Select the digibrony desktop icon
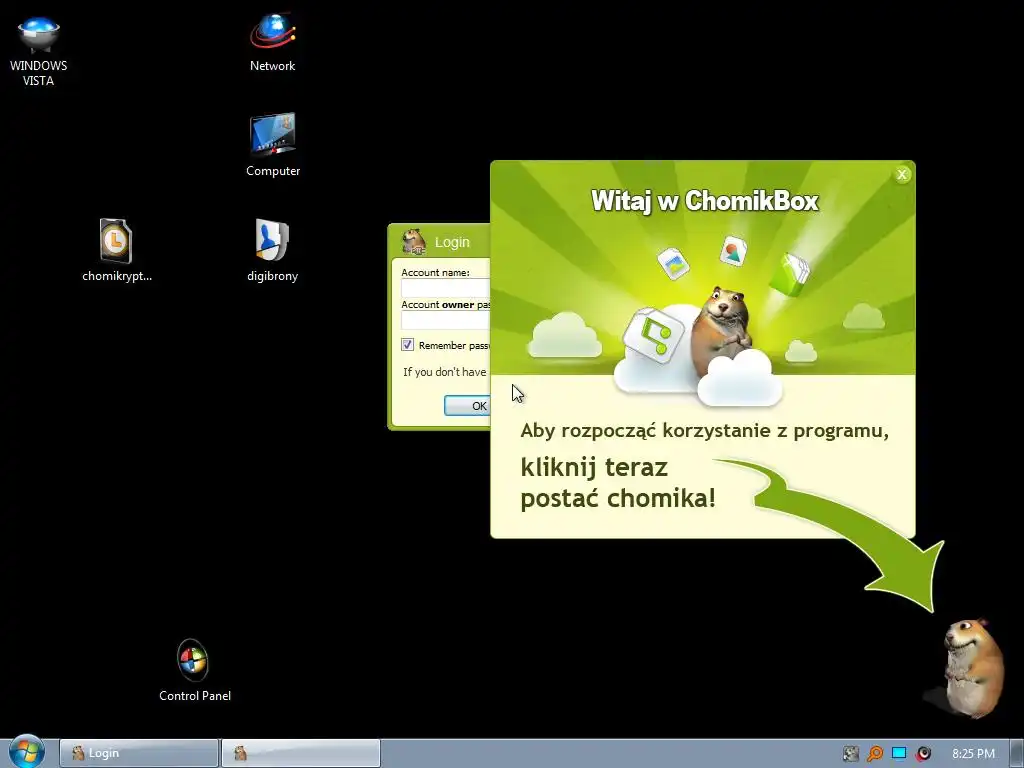The width and height of the screenshot is (1024, 768). (x=272, y=250)
